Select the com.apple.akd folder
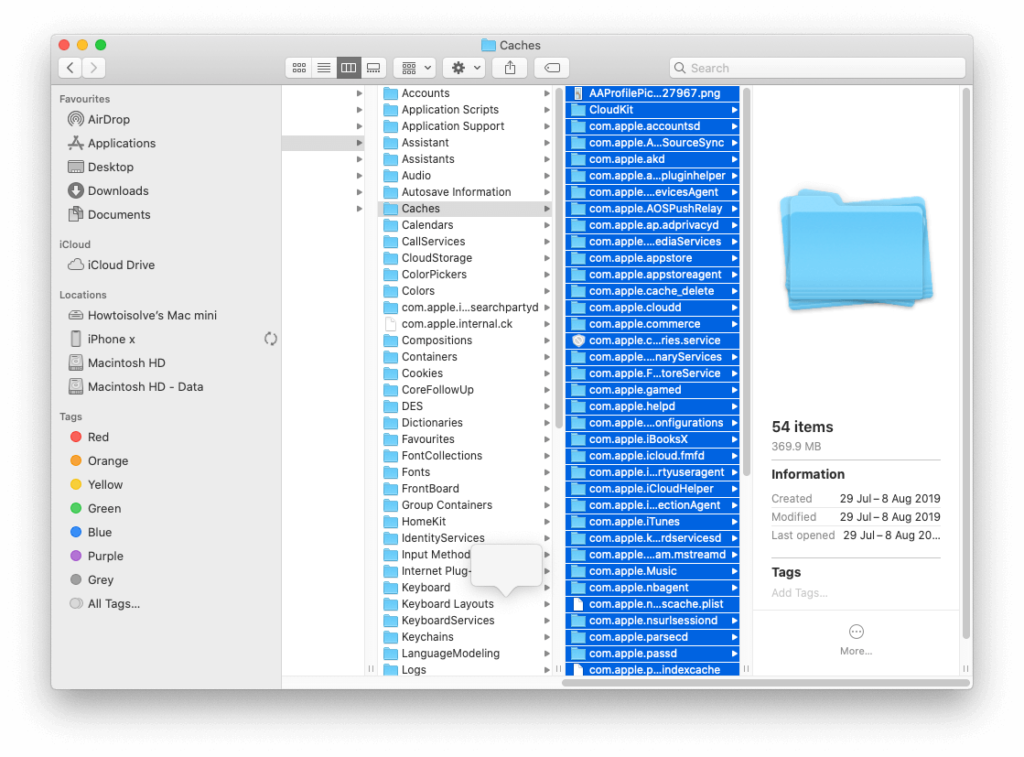 (x=652, y=159)
